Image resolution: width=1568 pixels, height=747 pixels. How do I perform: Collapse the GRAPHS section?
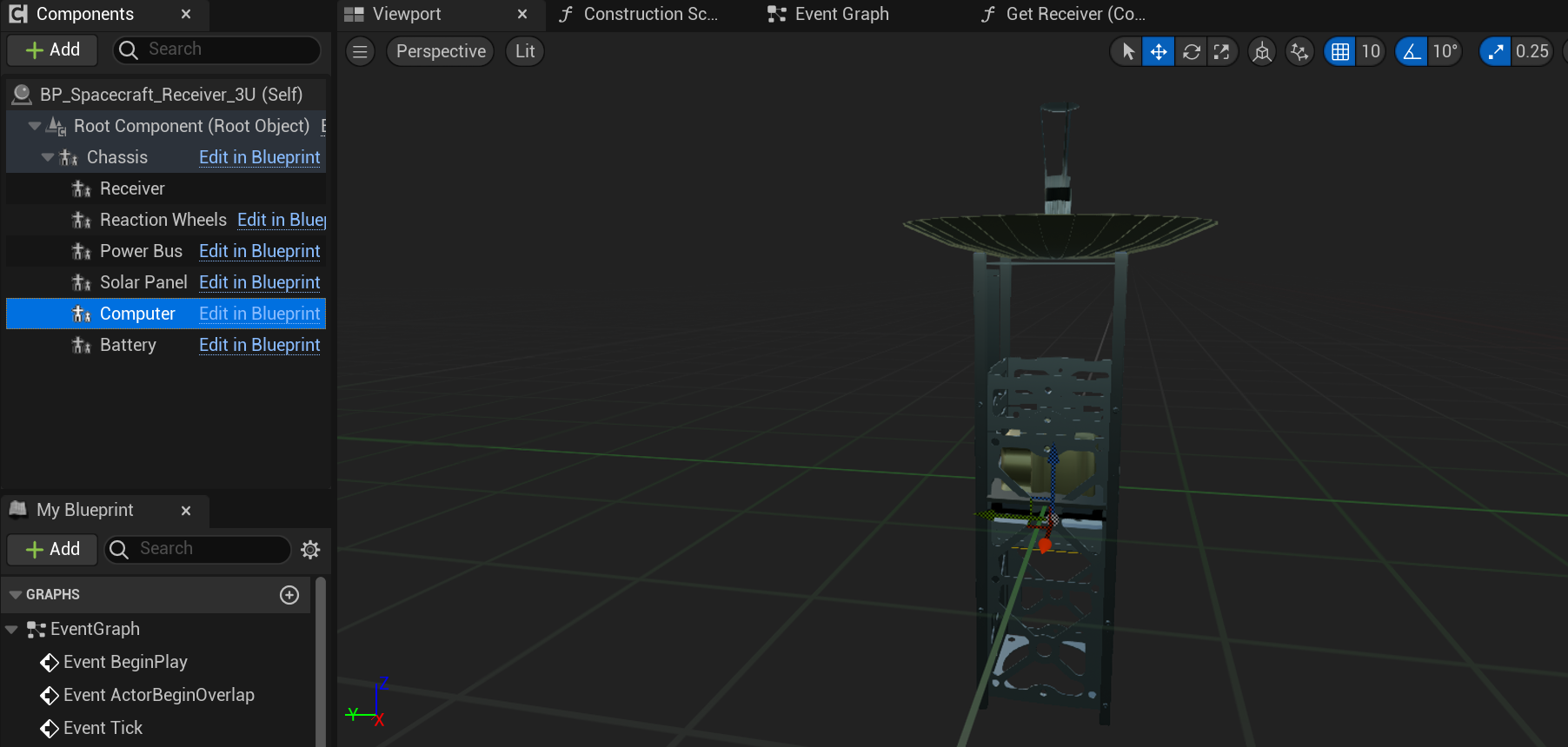click(x=15, y=595)
